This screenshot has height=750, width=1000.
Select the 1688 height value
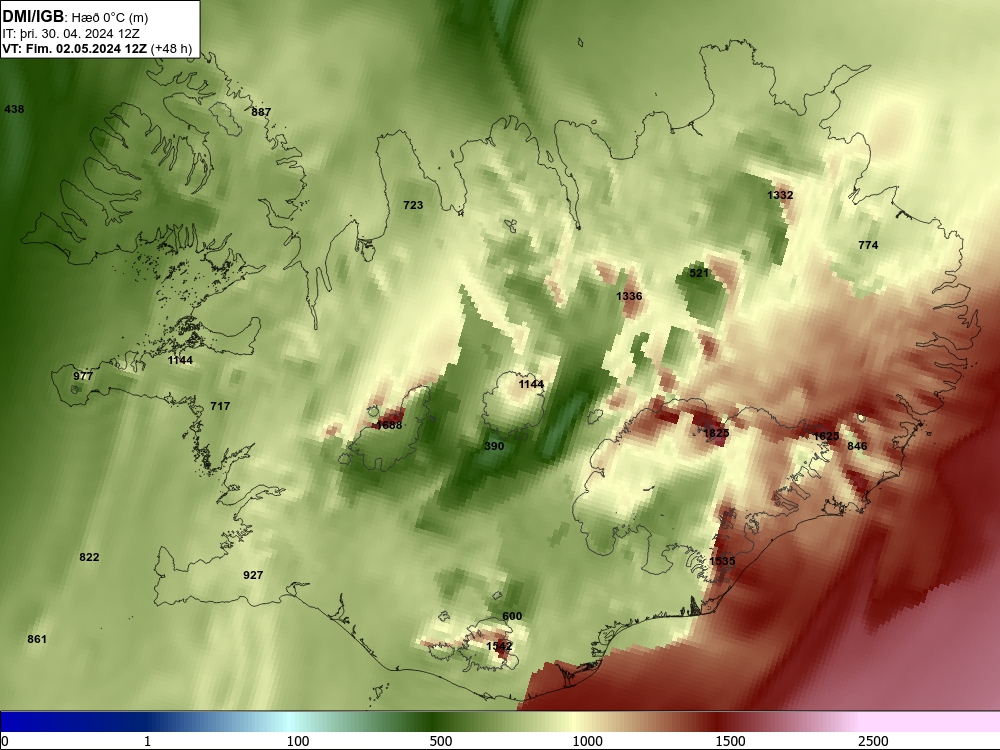(x=389, y=425)
